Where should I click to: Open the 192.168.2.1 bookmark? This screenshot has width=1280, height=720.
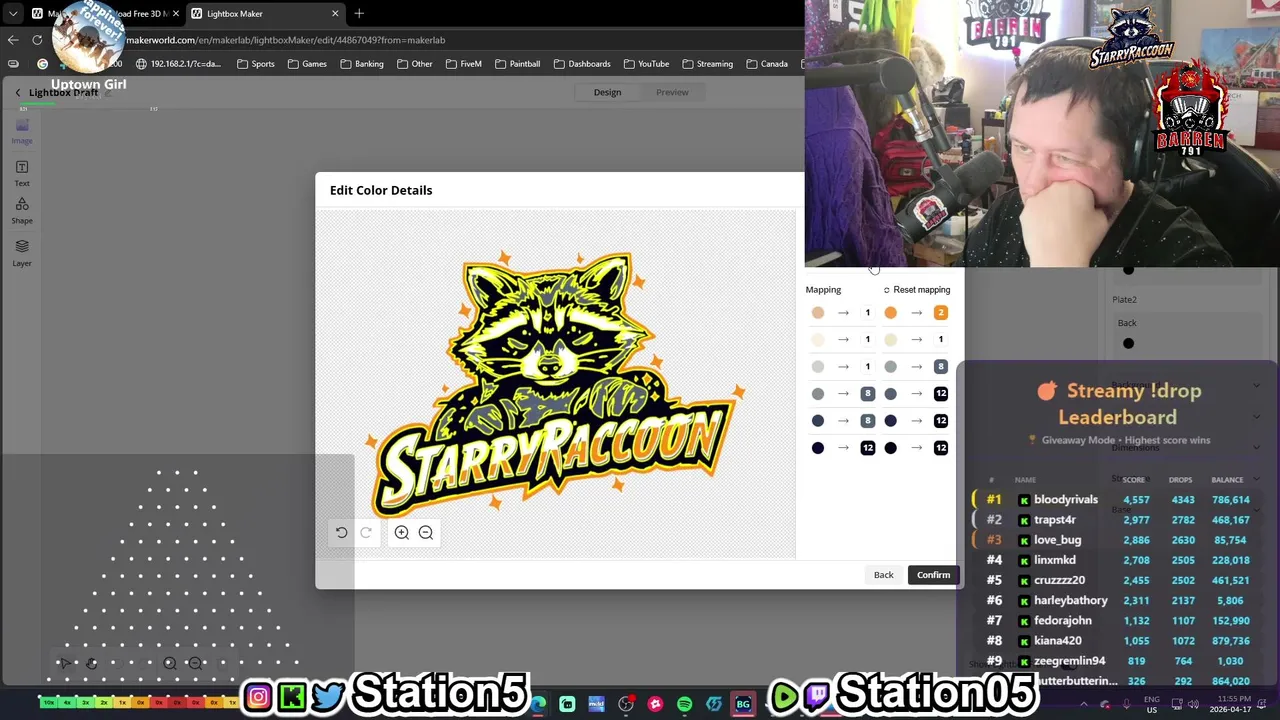click(x=179, y=64)
